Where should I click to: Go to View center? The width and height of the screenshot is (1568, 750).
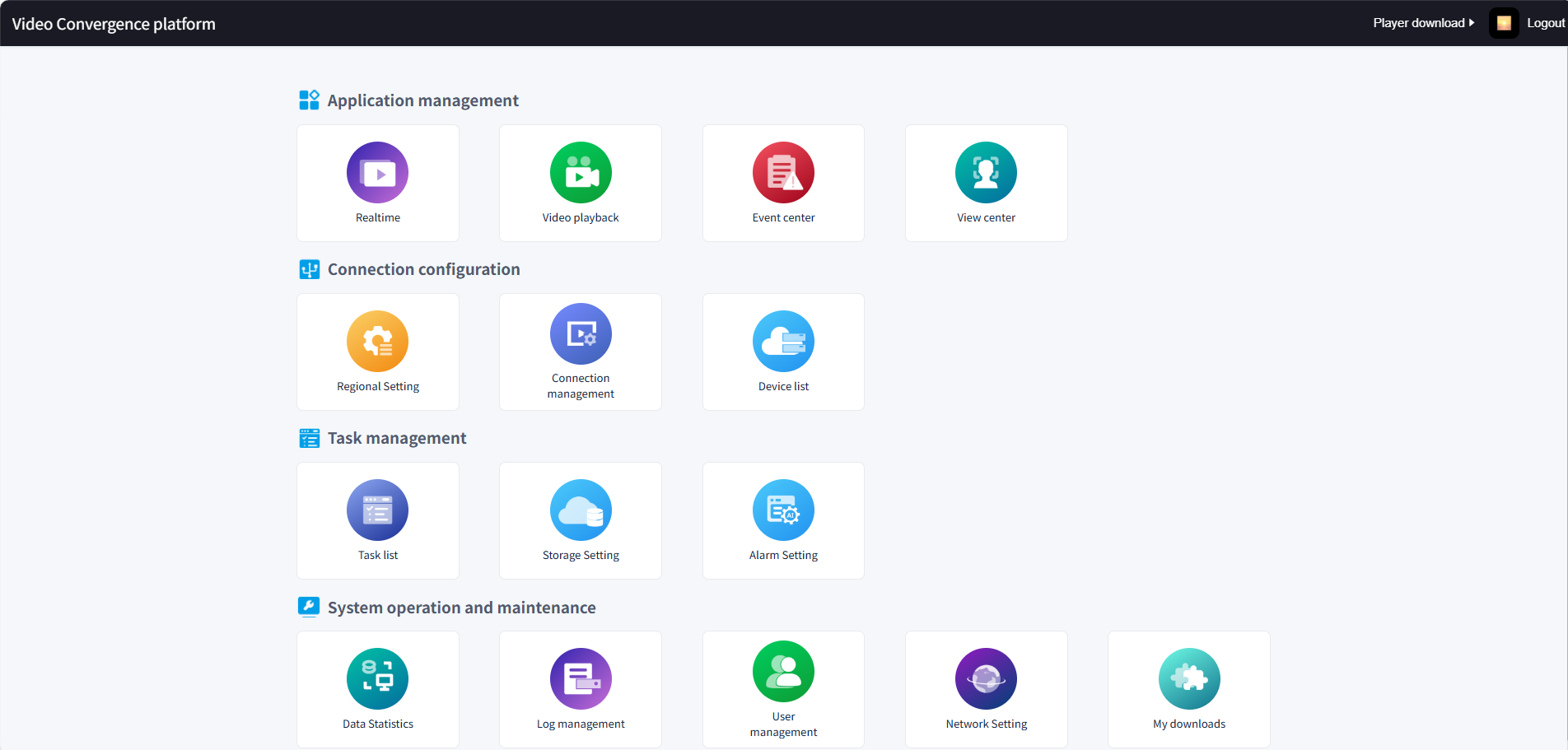(986, 174)
